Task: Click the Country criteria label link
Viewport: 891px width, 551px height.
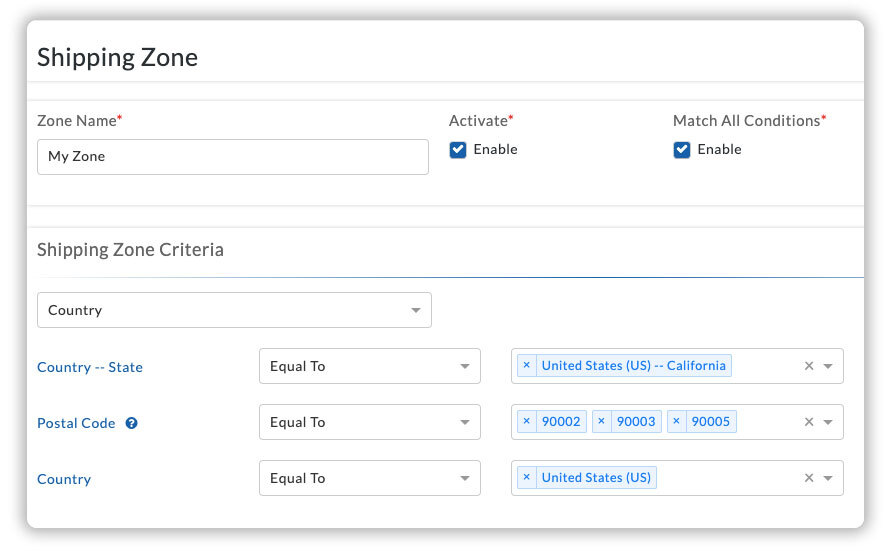Action: 64,479
